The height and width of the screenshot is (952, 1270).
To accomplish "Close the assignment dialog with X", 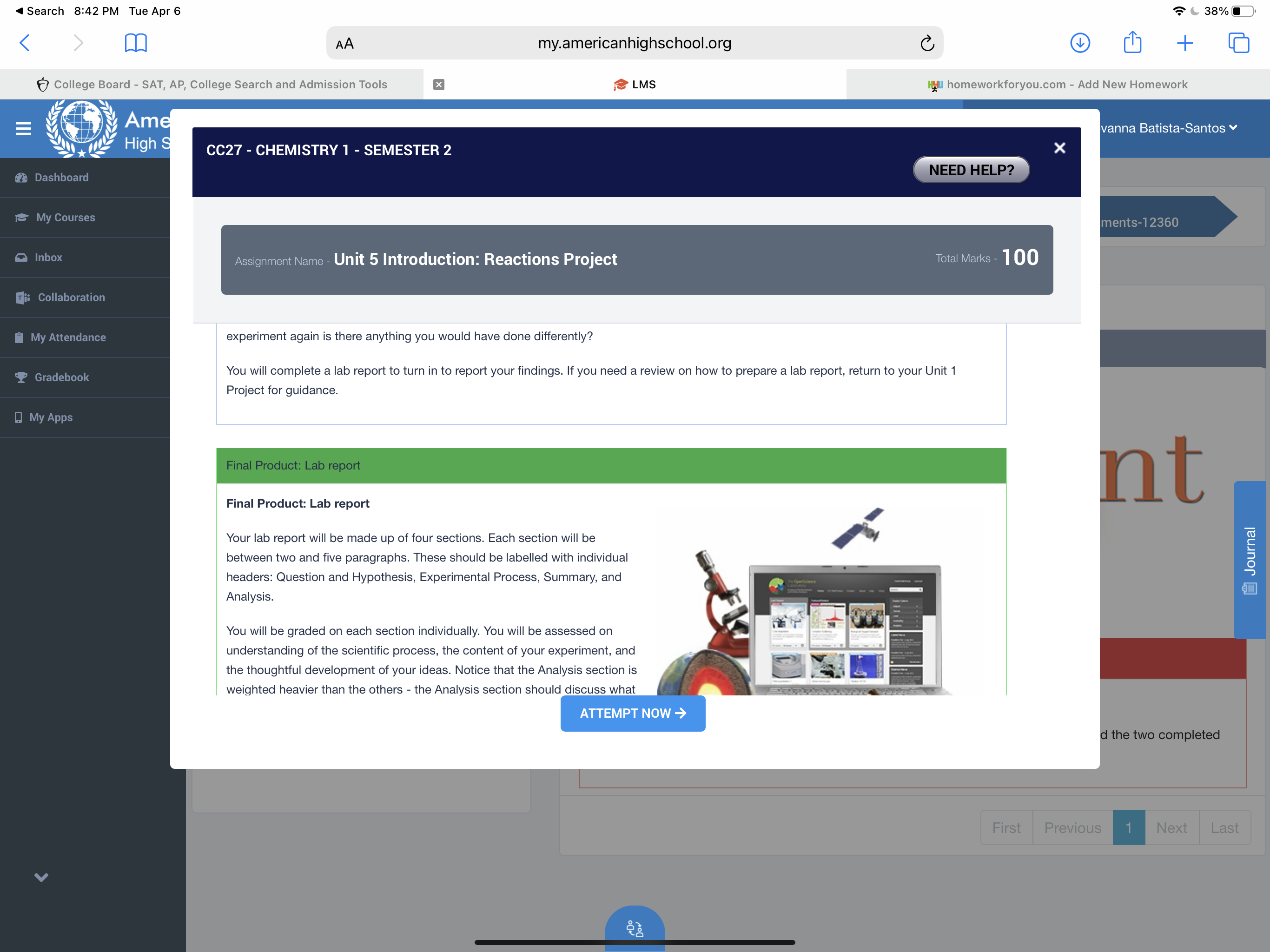I will point(1059,148).
